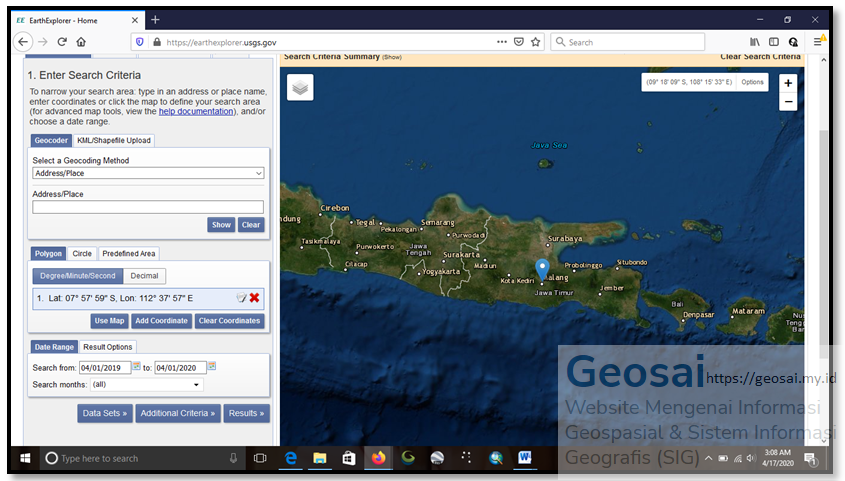
Task: Click the Show address button
Action: [221, 225]
